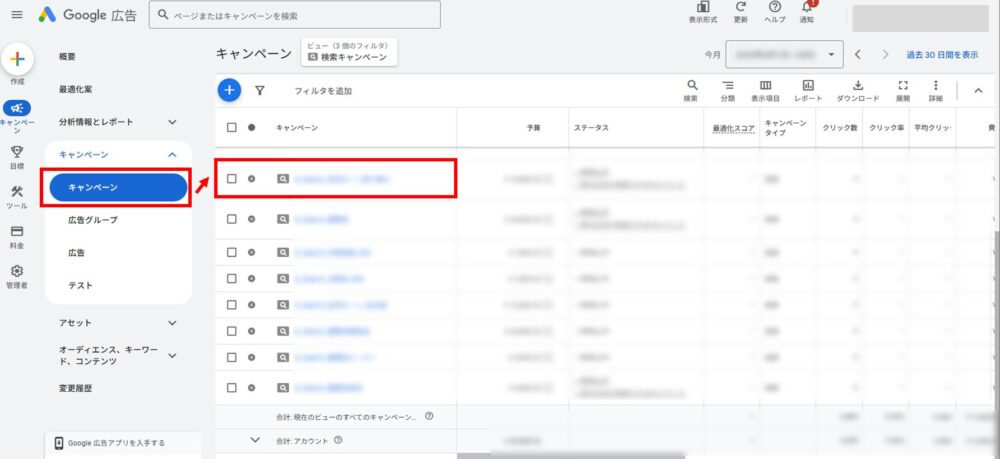Expand the 分析情報とレポート section
1000x459 pixels.
click(x=172, y=122)
